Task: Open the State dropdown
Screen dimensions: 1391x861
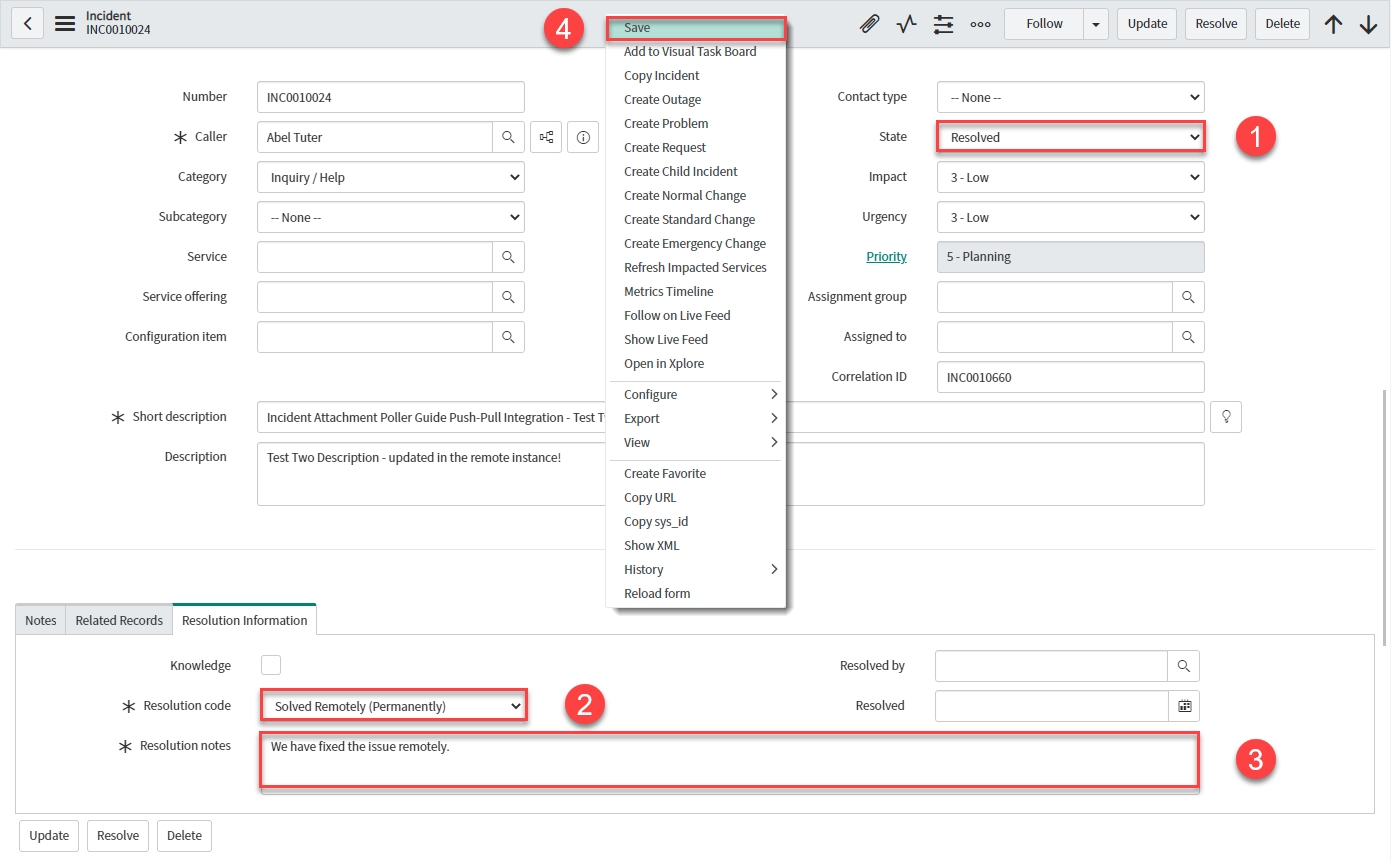Action: coord(1070,137)
